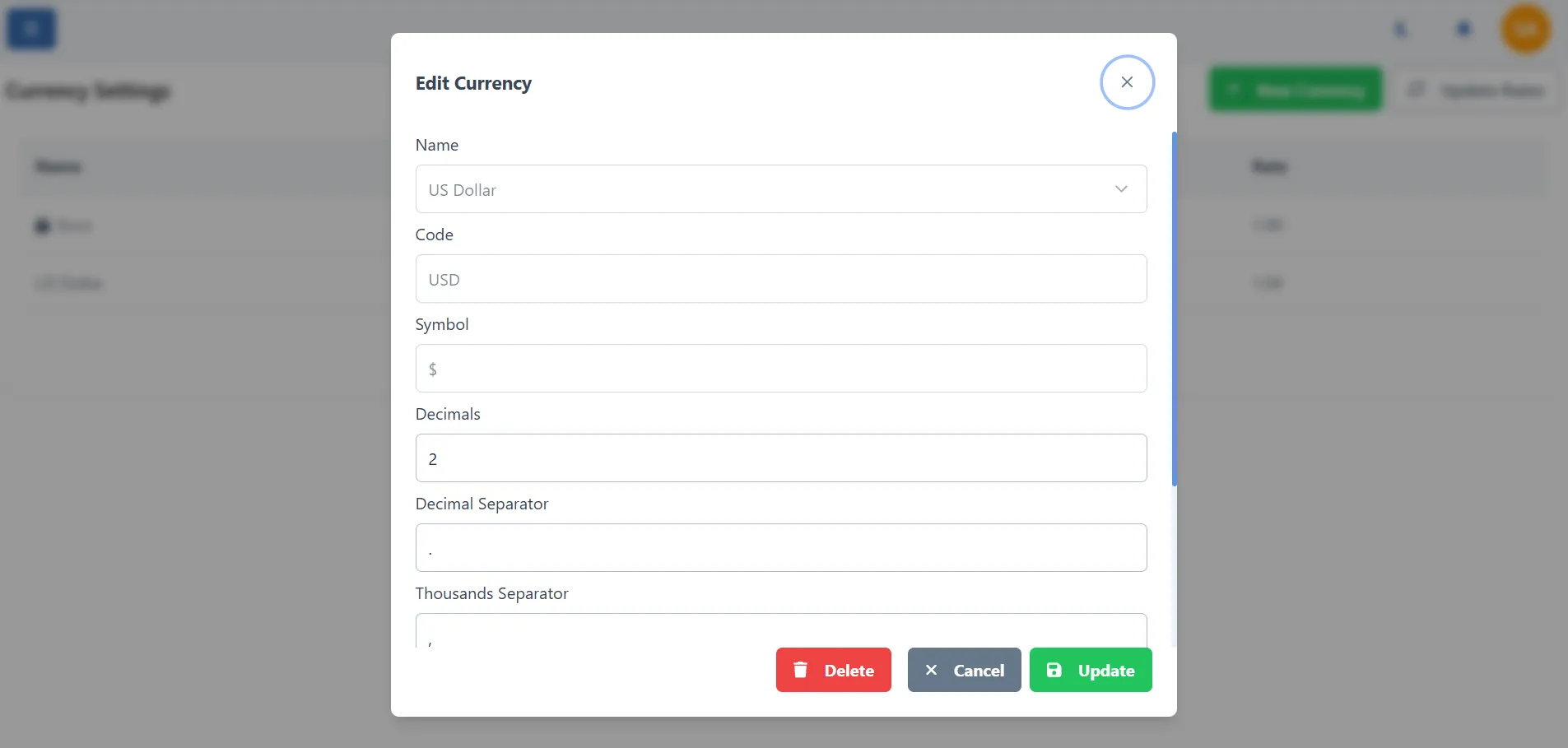Select the Code field containing USD
1568x748 pixels.
point(780,278)
